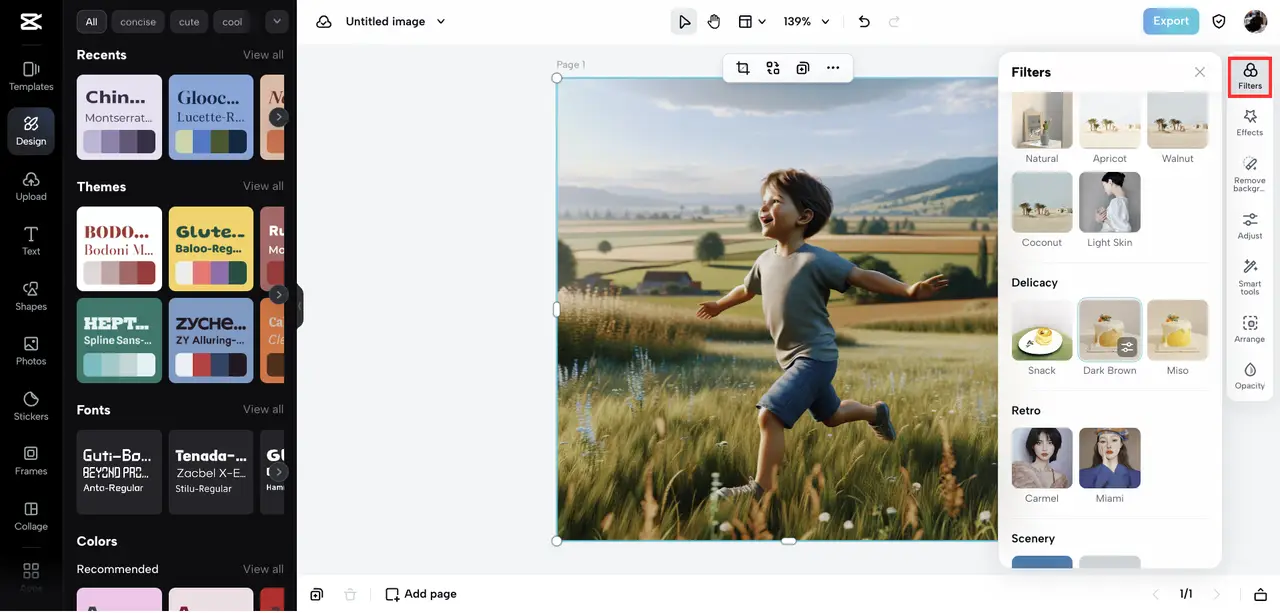1280x613 pixels.
Task: Click duplicate page icon at bottom
Action: (x=317, y=594)
